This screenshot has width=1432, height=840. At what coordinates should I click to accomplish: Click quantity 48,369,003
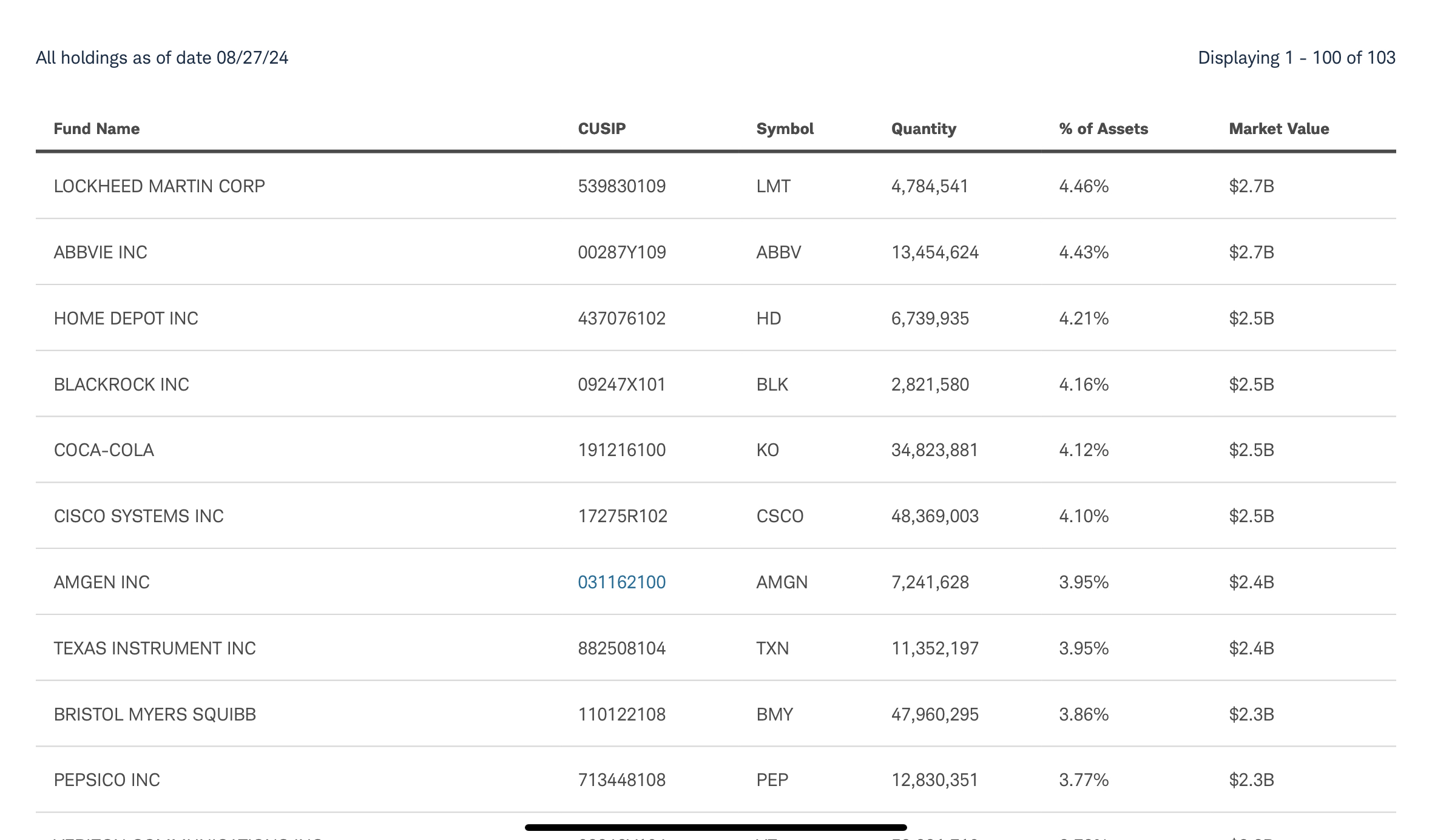click(935, 516)
